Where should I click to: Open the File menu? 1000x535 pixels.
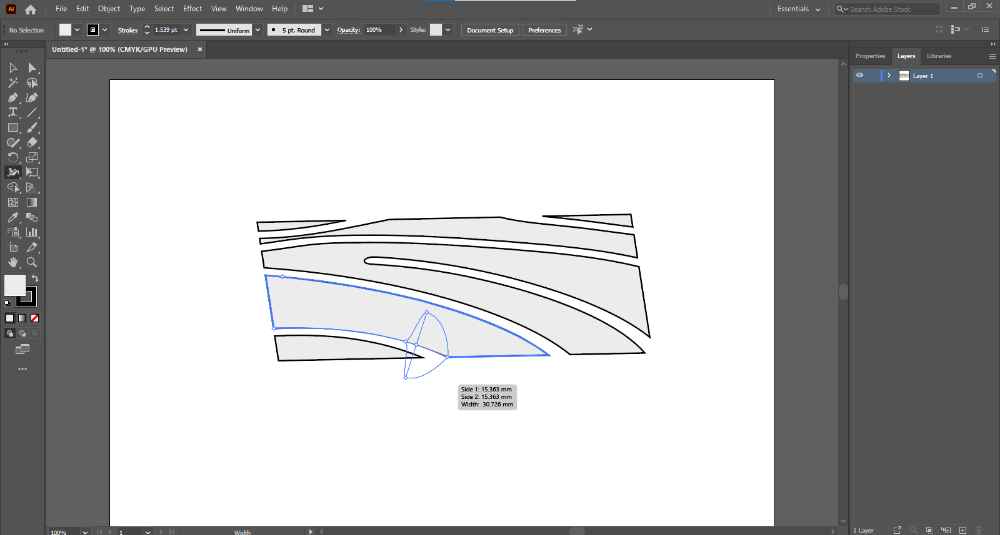click(61, 9)
